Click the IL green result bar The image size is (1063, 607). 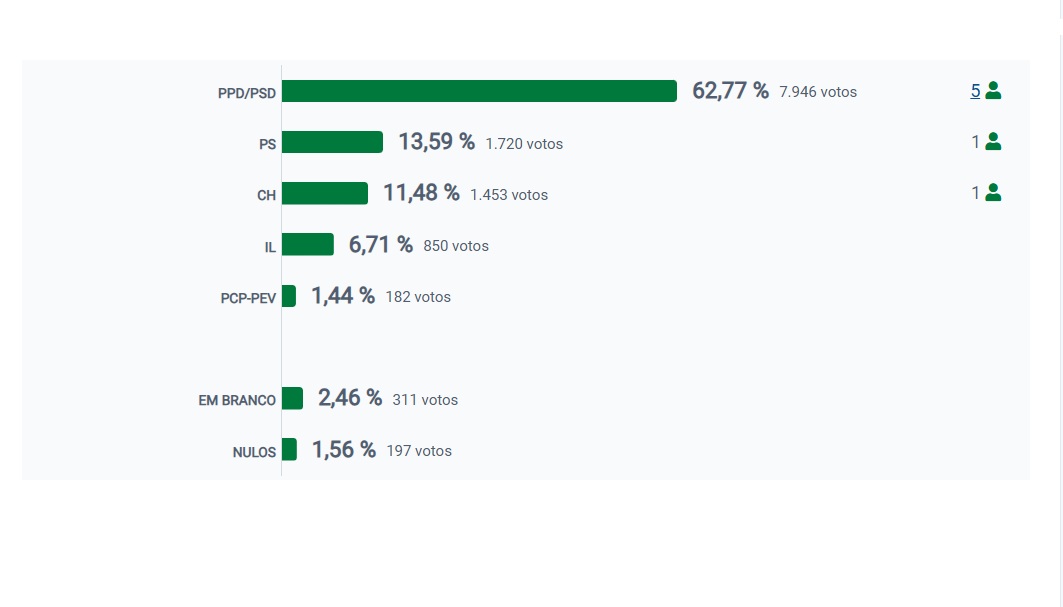point(308,244)
